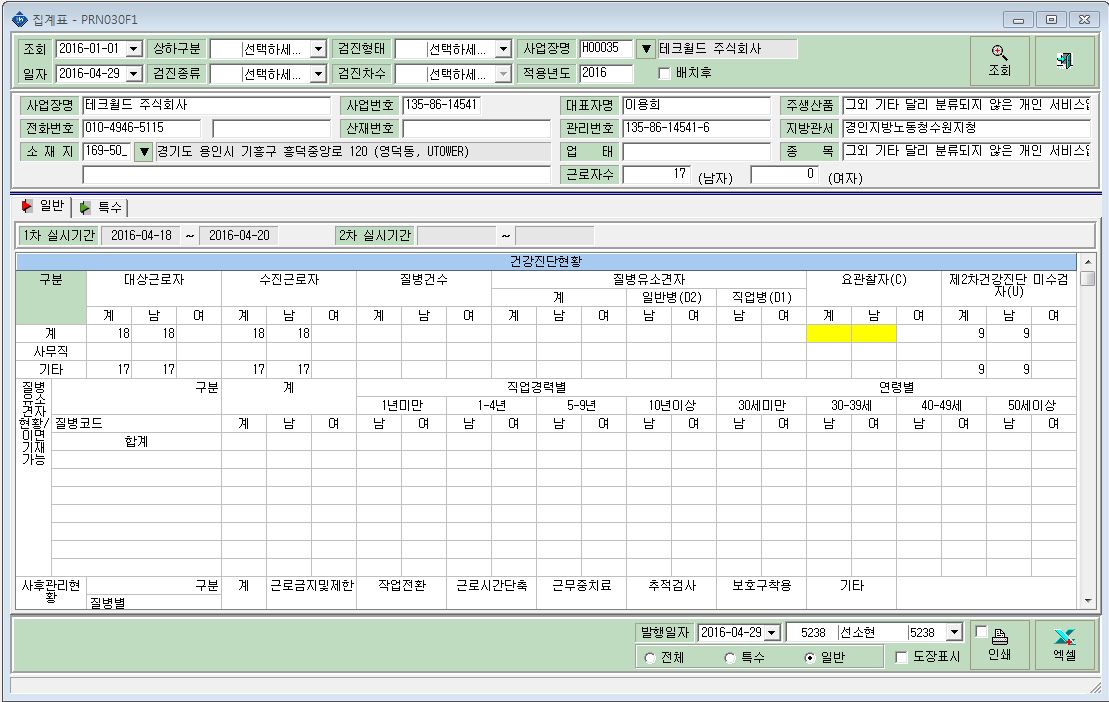Screen dimensions: 1109x702
Task: Click the exit door icon button
Action: 1064,61
